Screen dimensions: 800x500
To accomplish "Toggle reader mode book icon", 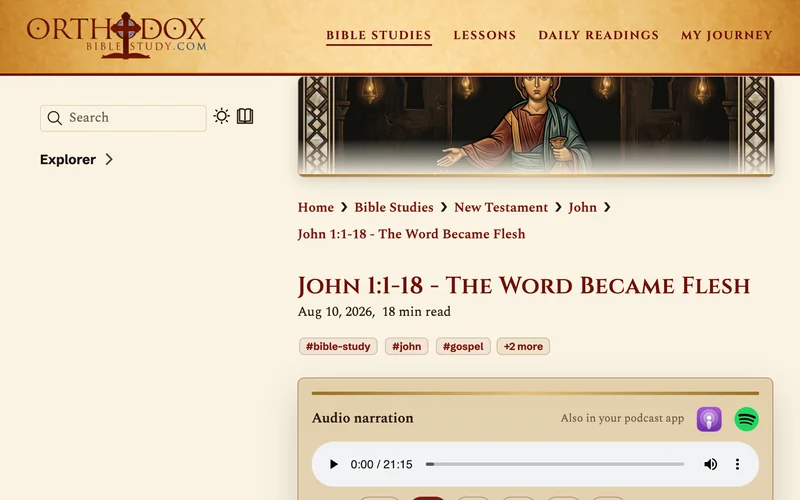I will click(x=245, y=116).
